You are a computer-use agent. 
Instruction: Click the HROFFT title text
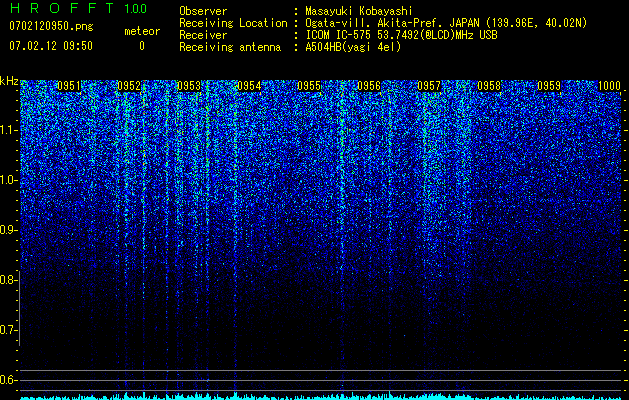(x=63, y=8)
